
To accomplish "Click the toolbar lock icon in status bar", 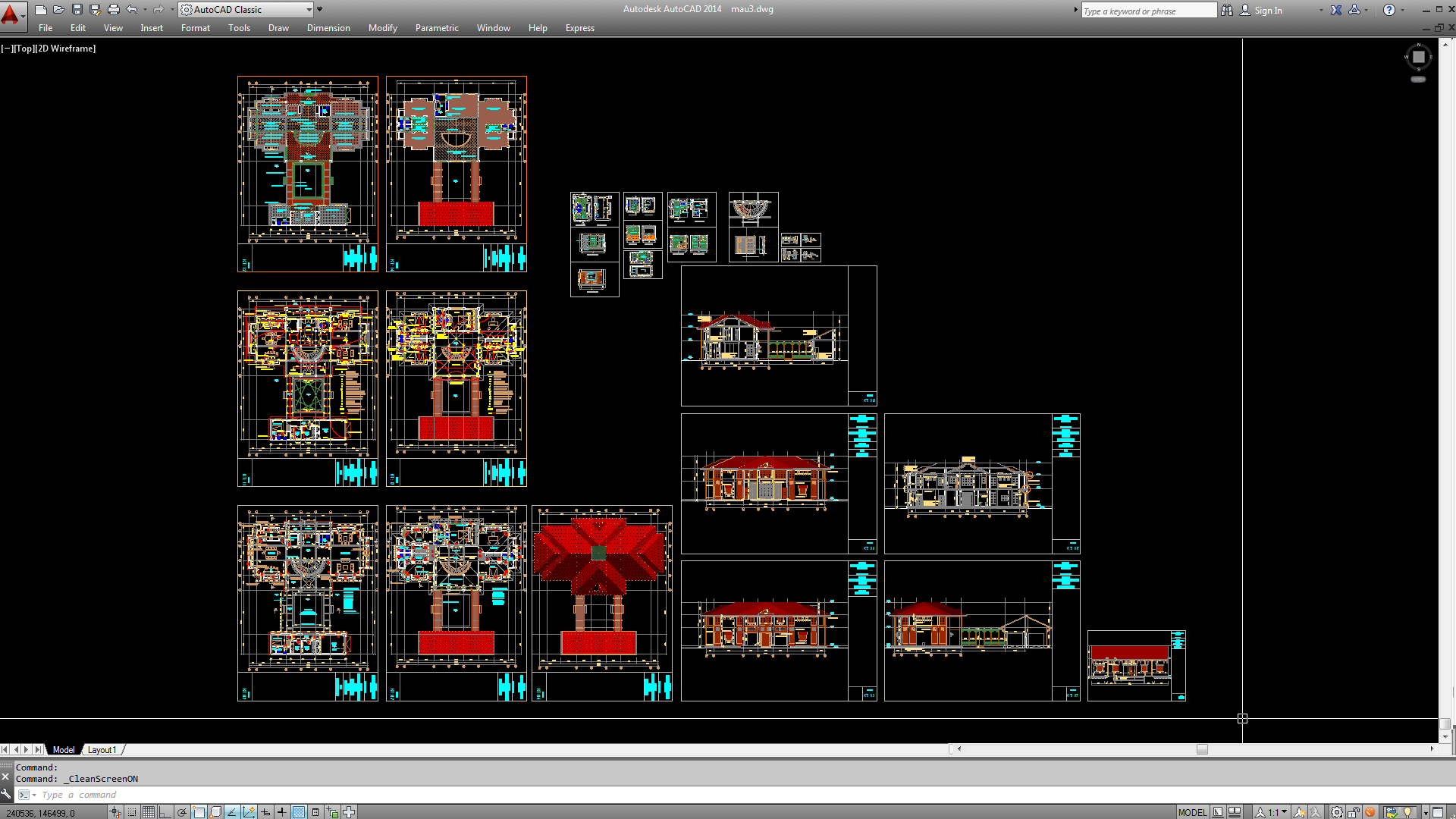I will 1354,812.
